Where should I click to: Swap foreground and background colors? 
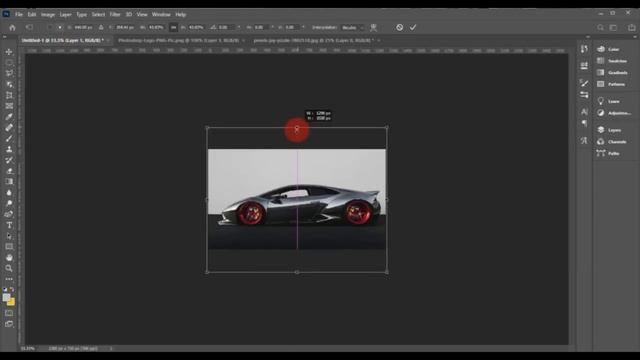[12, 289]
